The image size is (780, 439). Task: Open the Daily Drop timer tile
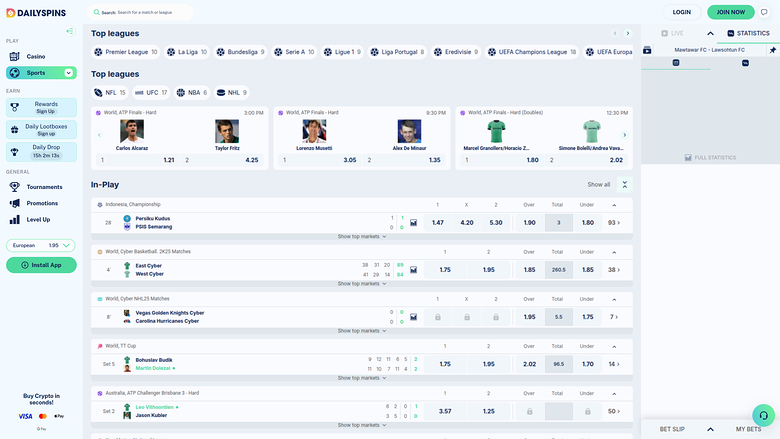point(41,152)
